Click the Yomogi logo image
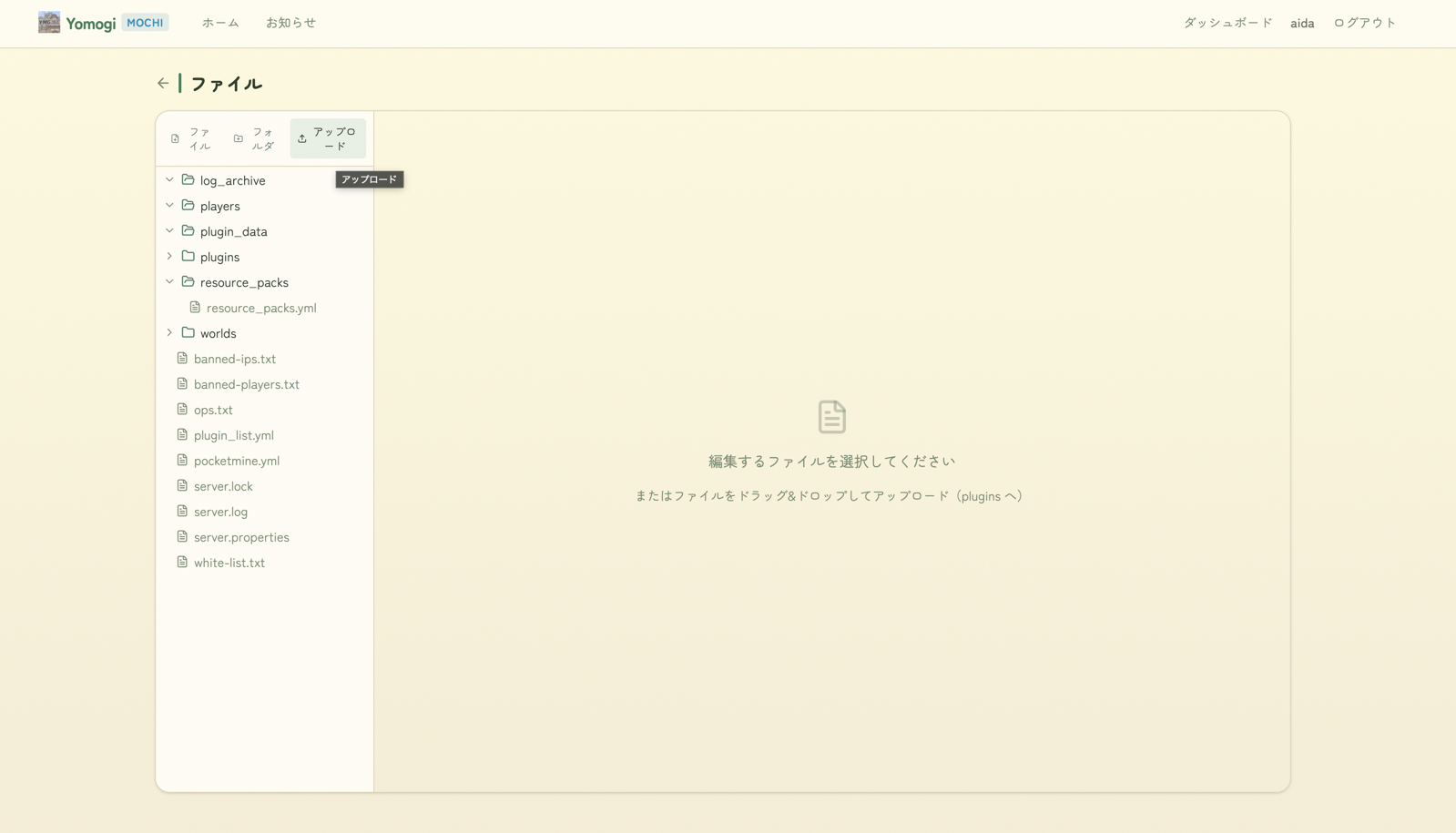 pos(49,23)
